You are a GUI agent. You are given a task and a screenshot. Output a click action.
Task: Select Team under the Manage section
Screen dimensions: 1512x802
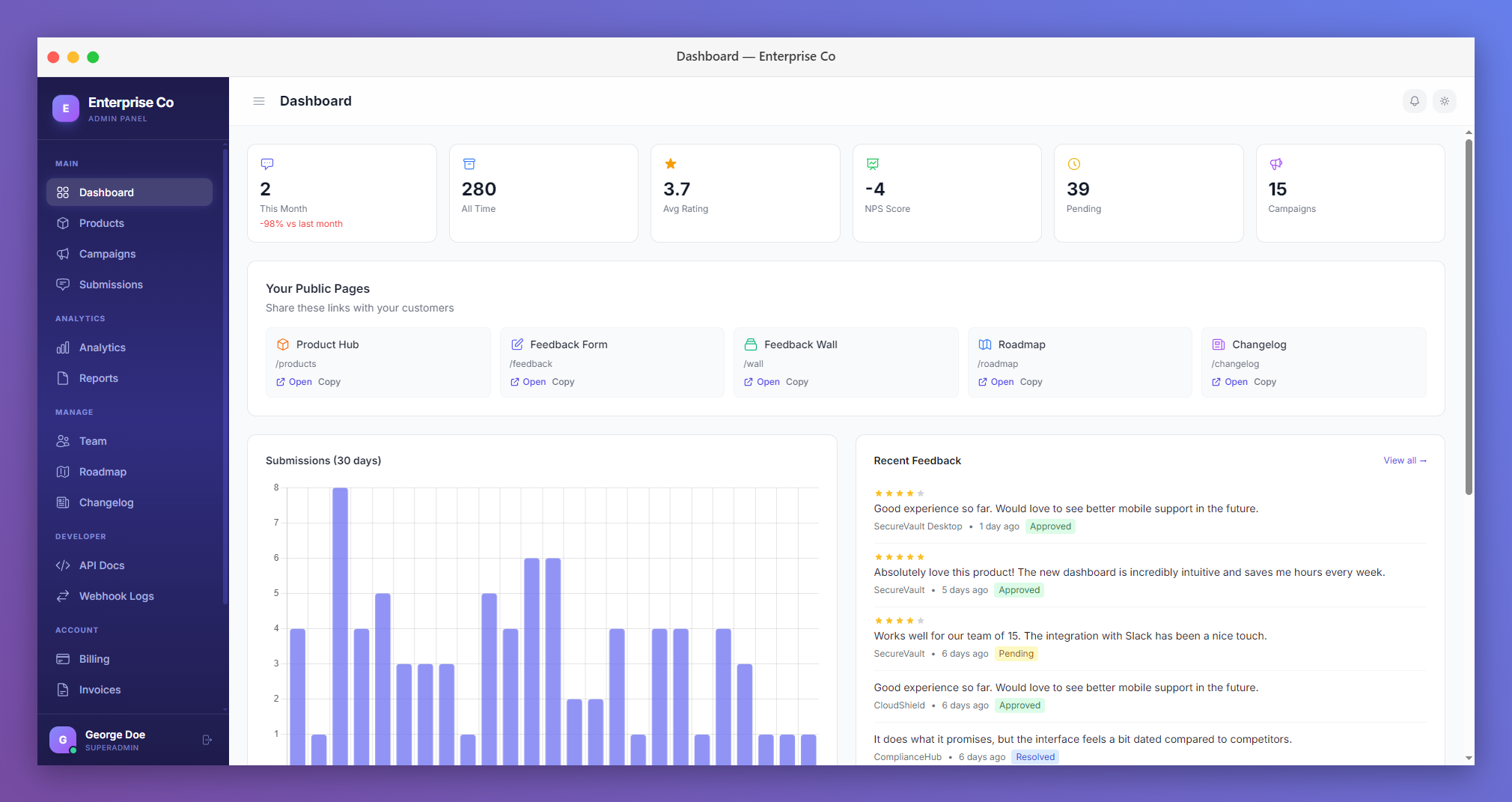93,441
